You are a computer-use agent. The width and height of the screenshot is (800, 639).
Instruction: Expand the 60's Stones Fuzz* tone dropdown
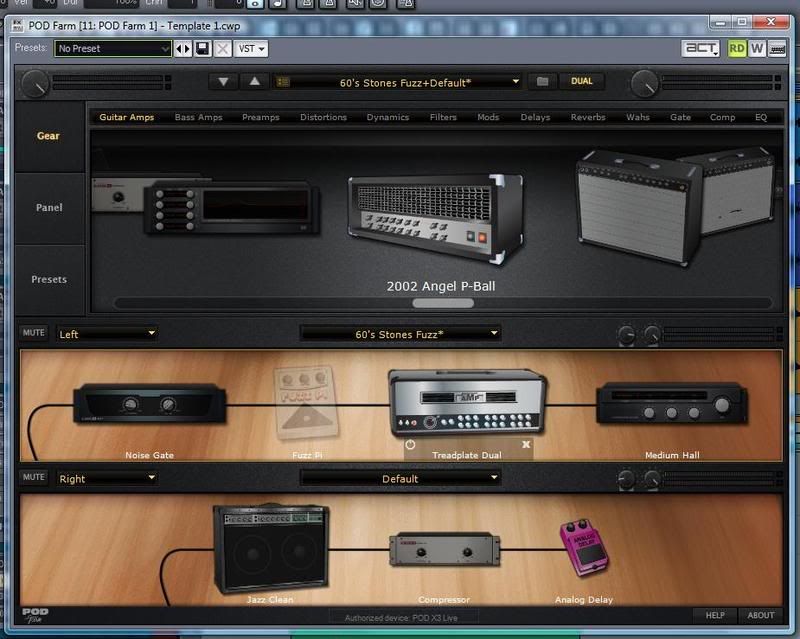(401, 334)
